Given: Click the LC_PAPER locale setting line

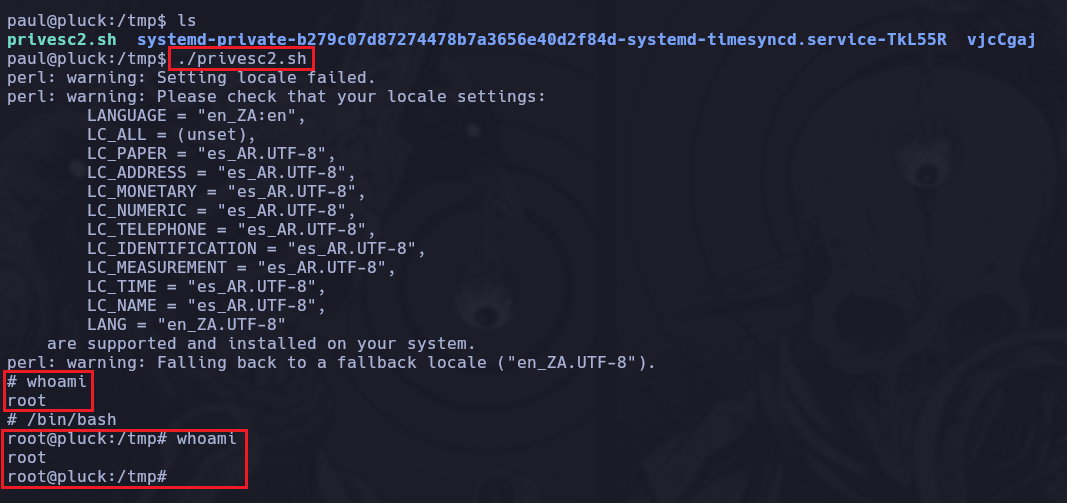Looking at the screenshot, I should pos(211,153).
